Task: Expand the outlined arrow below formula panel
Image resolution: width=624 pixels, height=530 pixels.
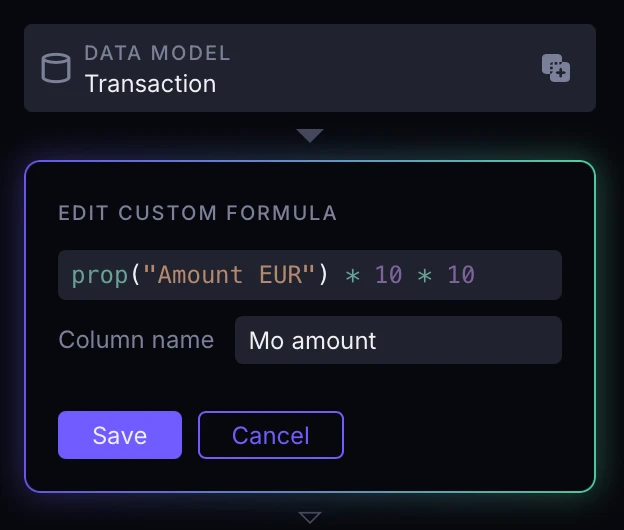Action: [310, 517]
